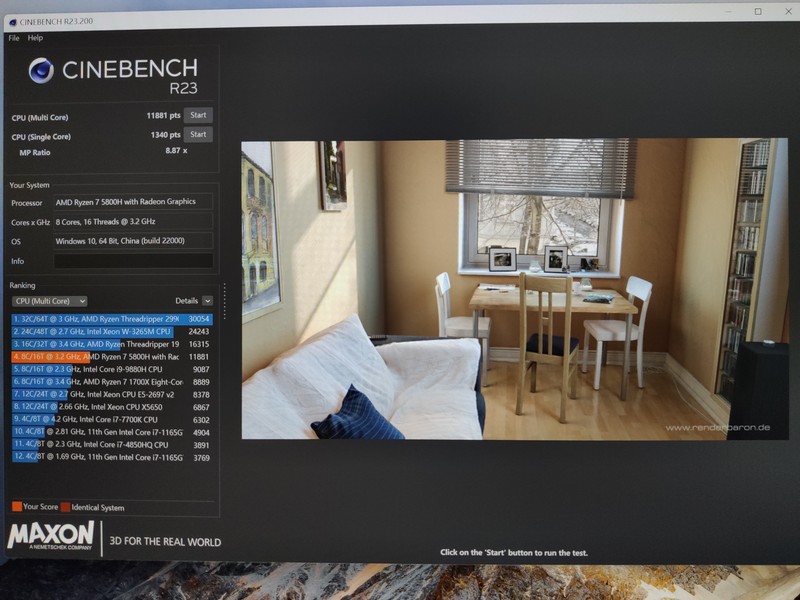The height and width of the screenshot is (600, 800).
Task: Close the Cinebench window
Action: coord(788,11)
